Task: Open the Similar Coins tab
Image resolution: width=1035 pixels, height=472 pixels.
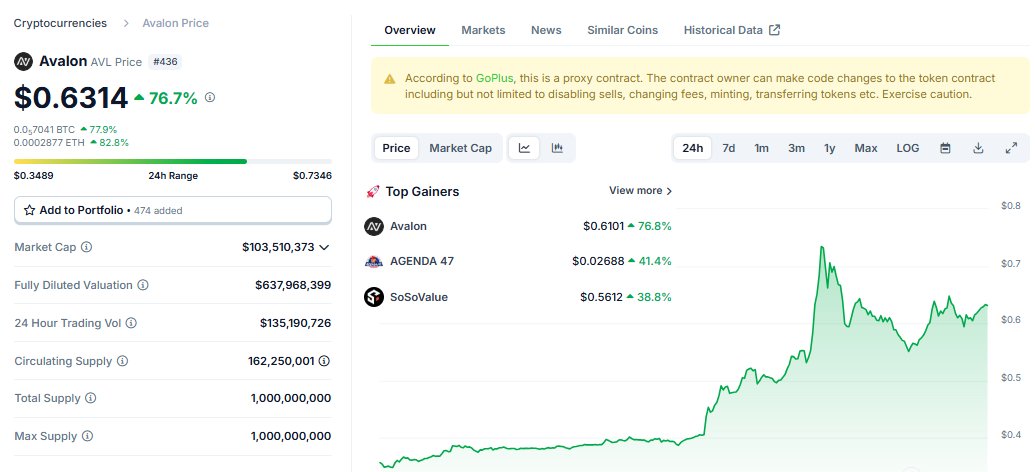Action: (622, 30)
